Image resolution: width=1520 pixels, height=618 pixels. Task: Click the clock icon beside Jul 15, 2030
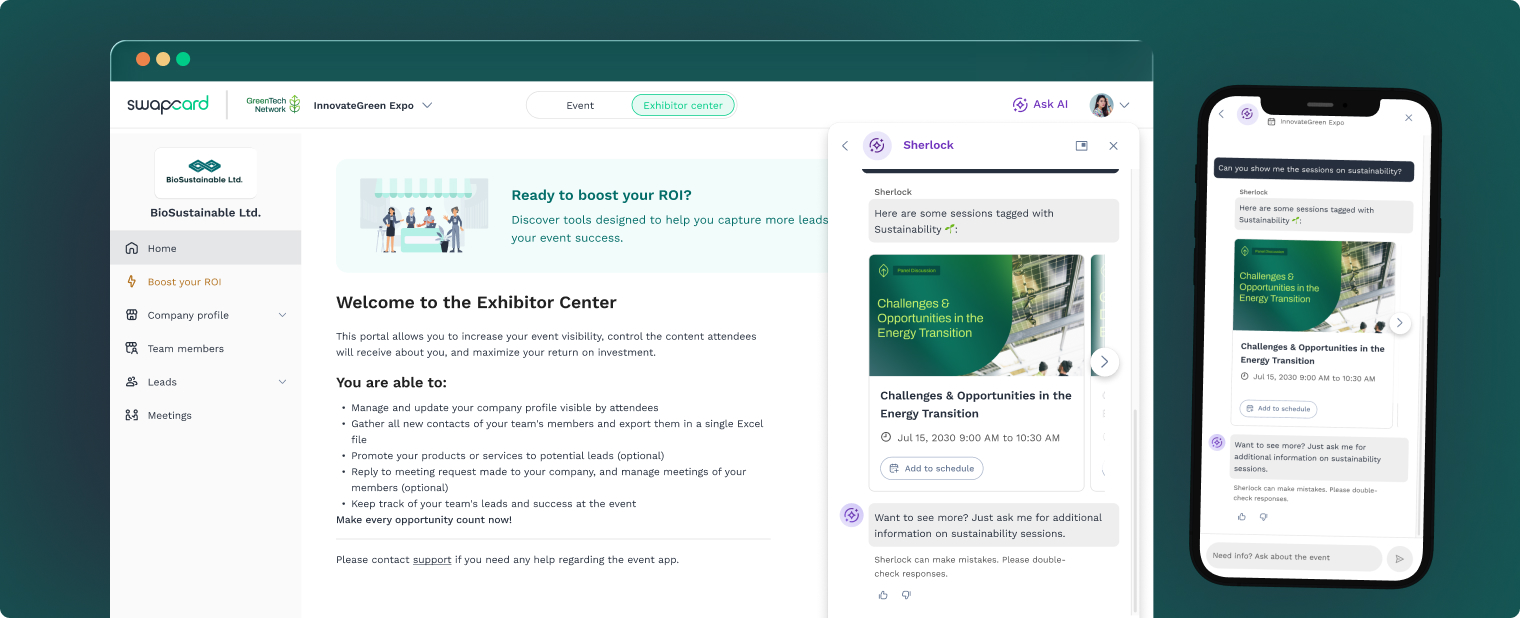(886, 438)
